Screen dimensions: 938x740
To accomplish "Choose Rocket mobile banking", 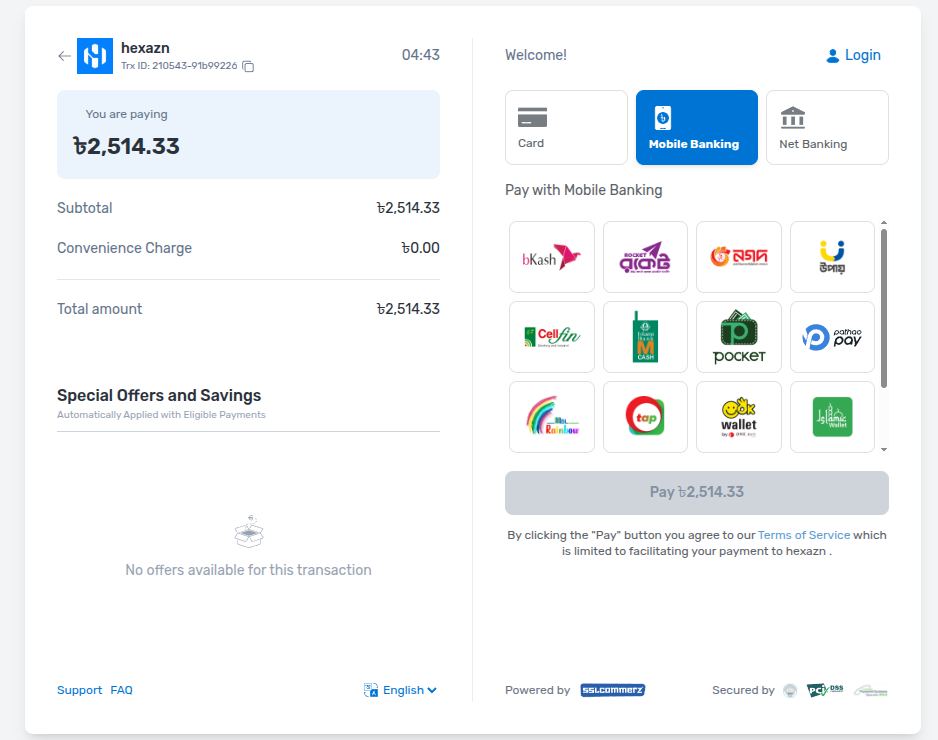I will pyautogui.click(x=645, y=257).
